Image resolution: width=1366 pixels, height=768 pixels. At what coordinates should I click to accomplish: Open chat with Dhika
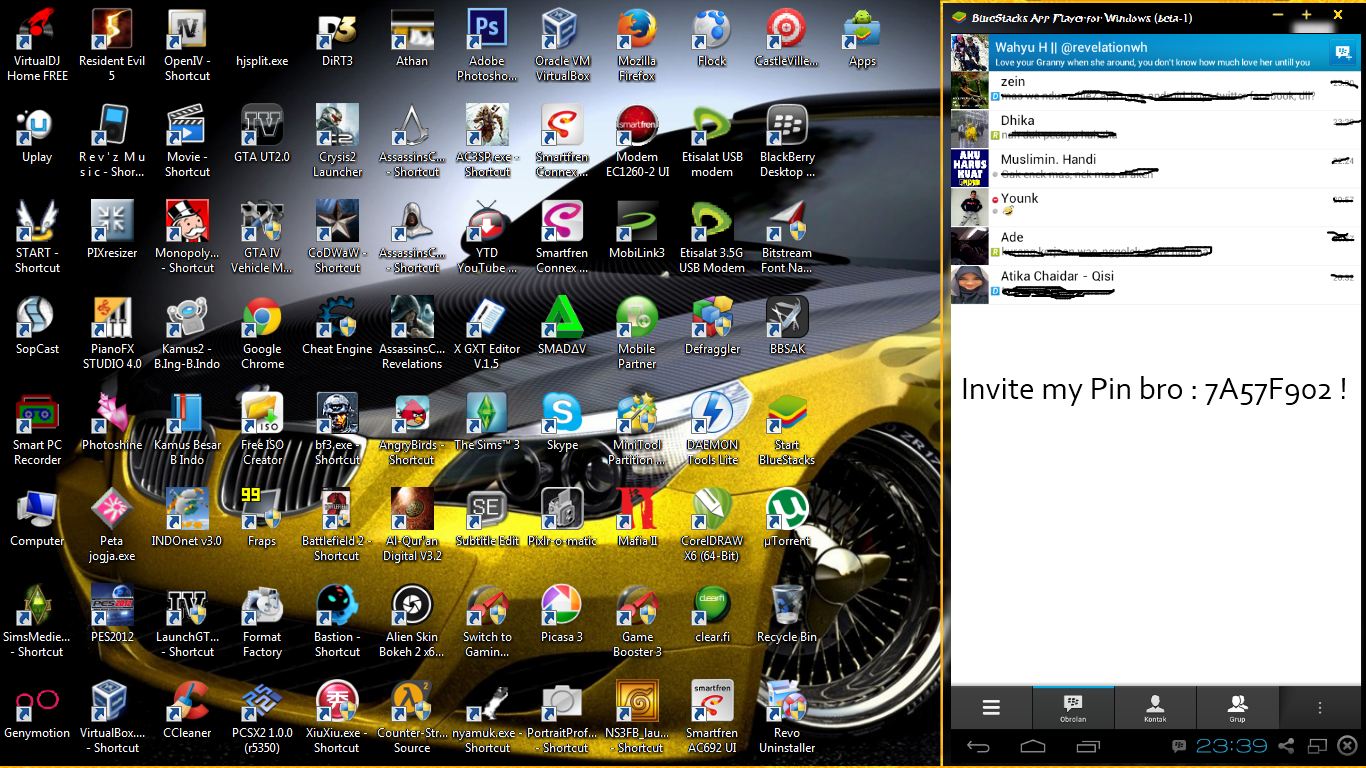[1155, 129]
